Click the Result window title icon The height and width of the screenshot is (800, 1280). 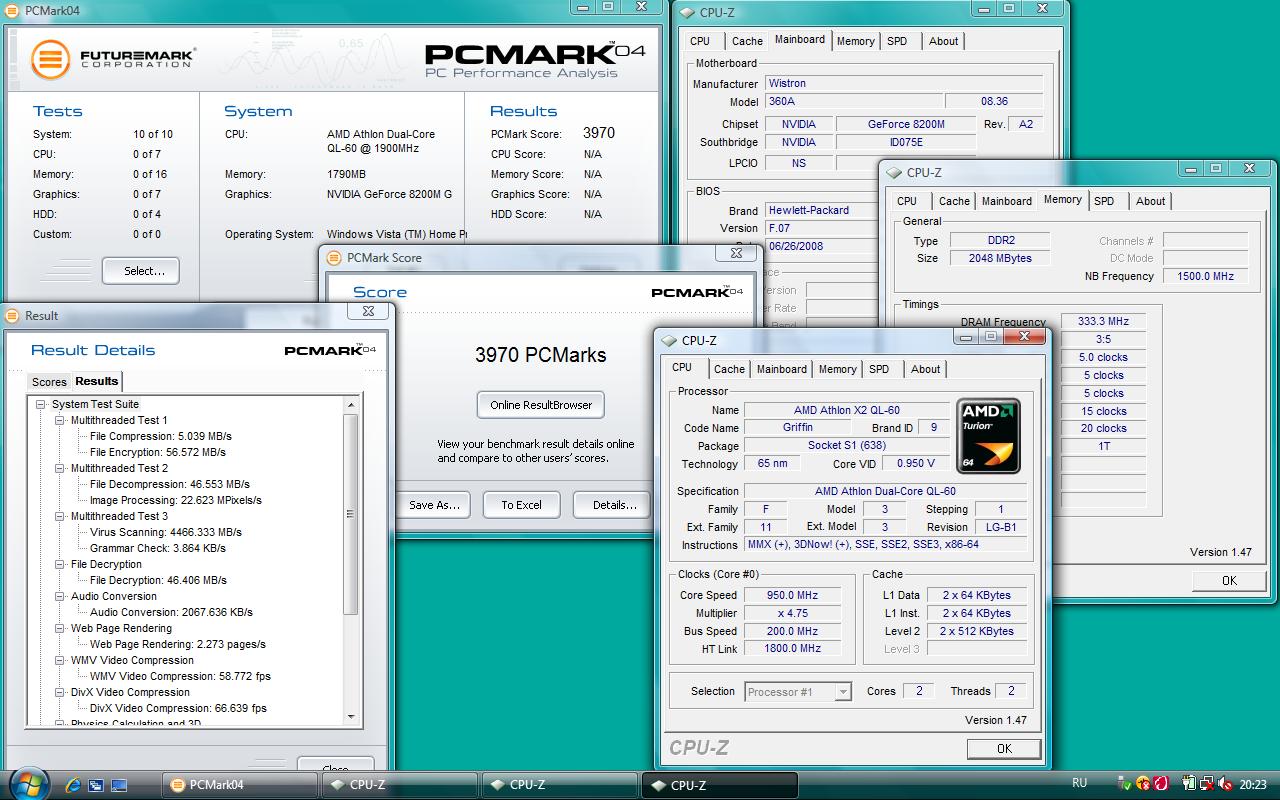[13, 315]
